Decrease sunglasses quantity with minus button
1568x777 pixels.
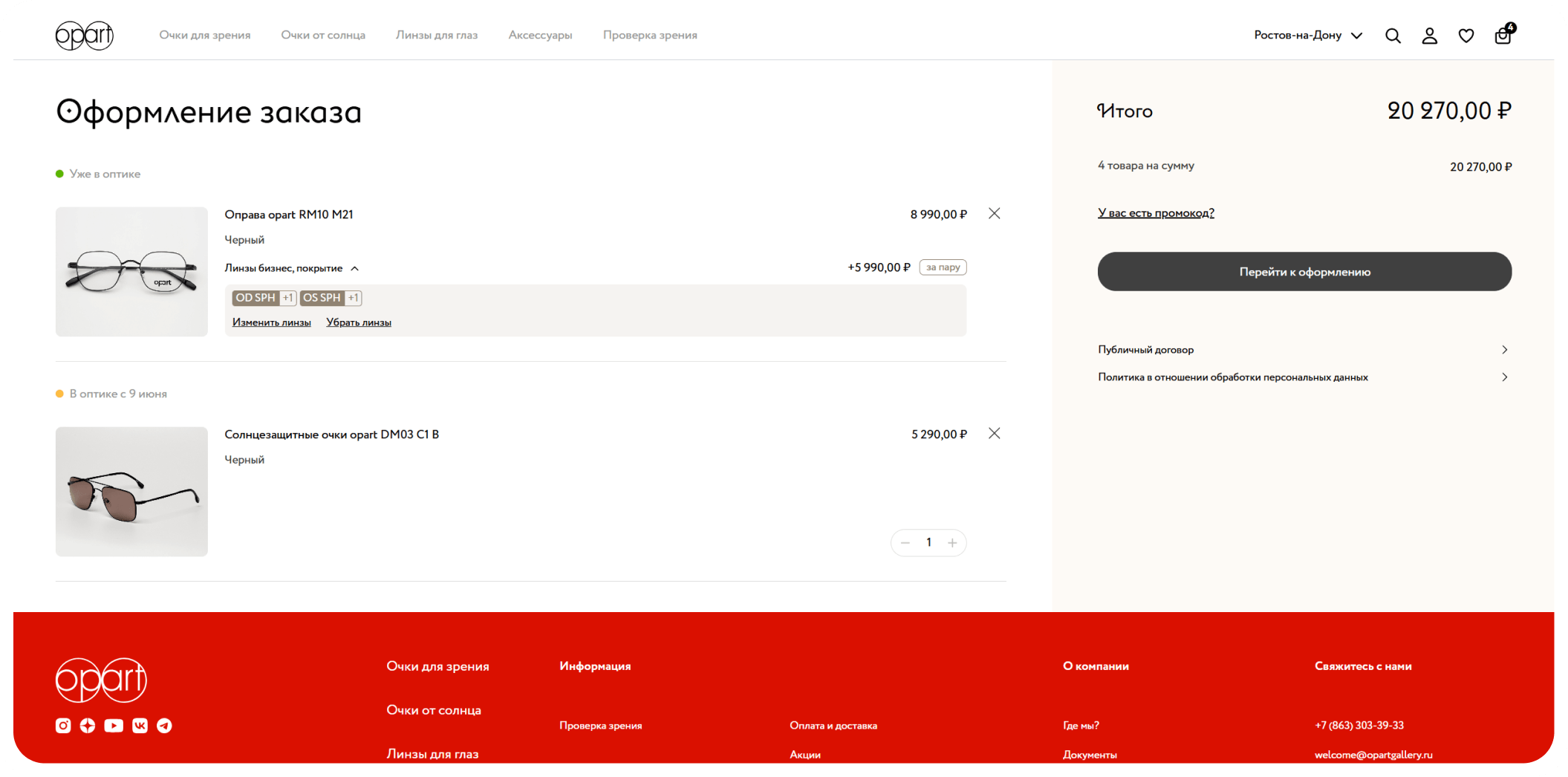coord(905,543)
